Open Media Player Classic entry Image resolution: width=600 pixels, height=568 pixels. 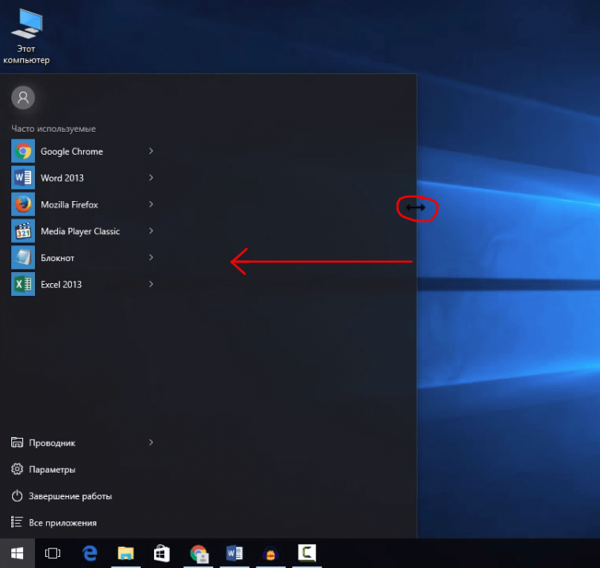(80, 231)
